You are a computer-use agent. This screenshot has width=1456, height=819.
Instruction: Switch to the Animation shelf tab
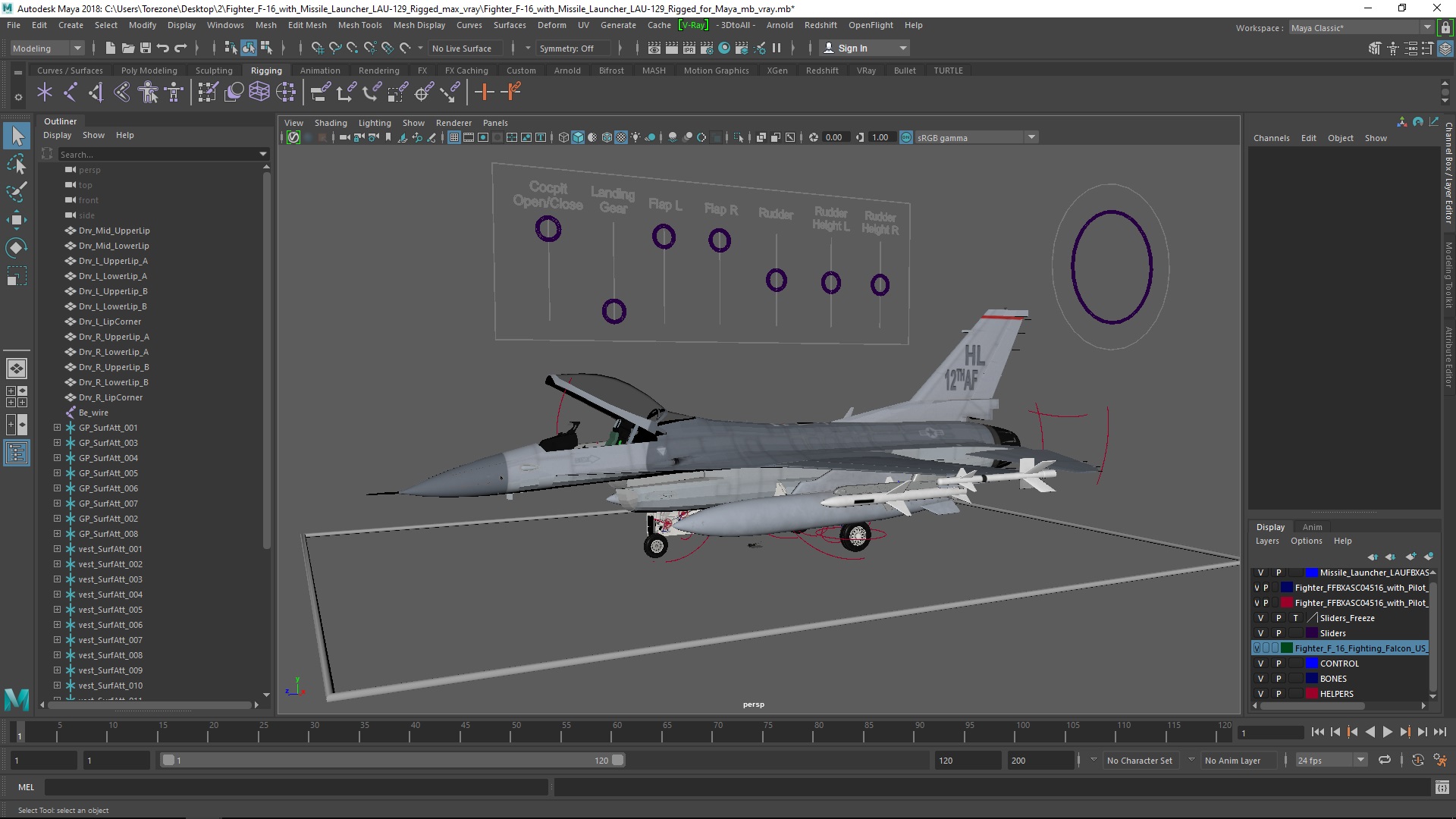pyautogui.click(x=320, y=71)
